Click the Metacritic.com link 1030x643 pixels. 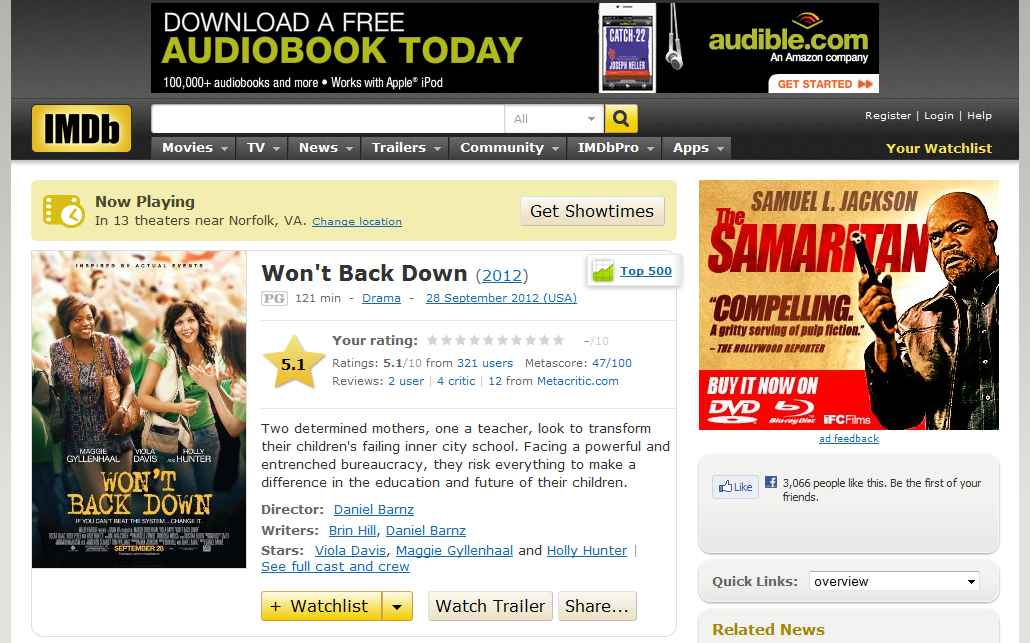click(577, 381)
